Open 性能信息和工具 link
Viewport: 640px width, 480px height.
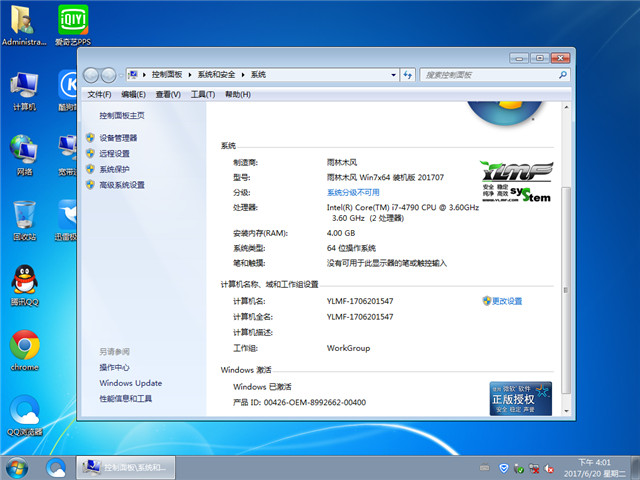pos(126,399)
